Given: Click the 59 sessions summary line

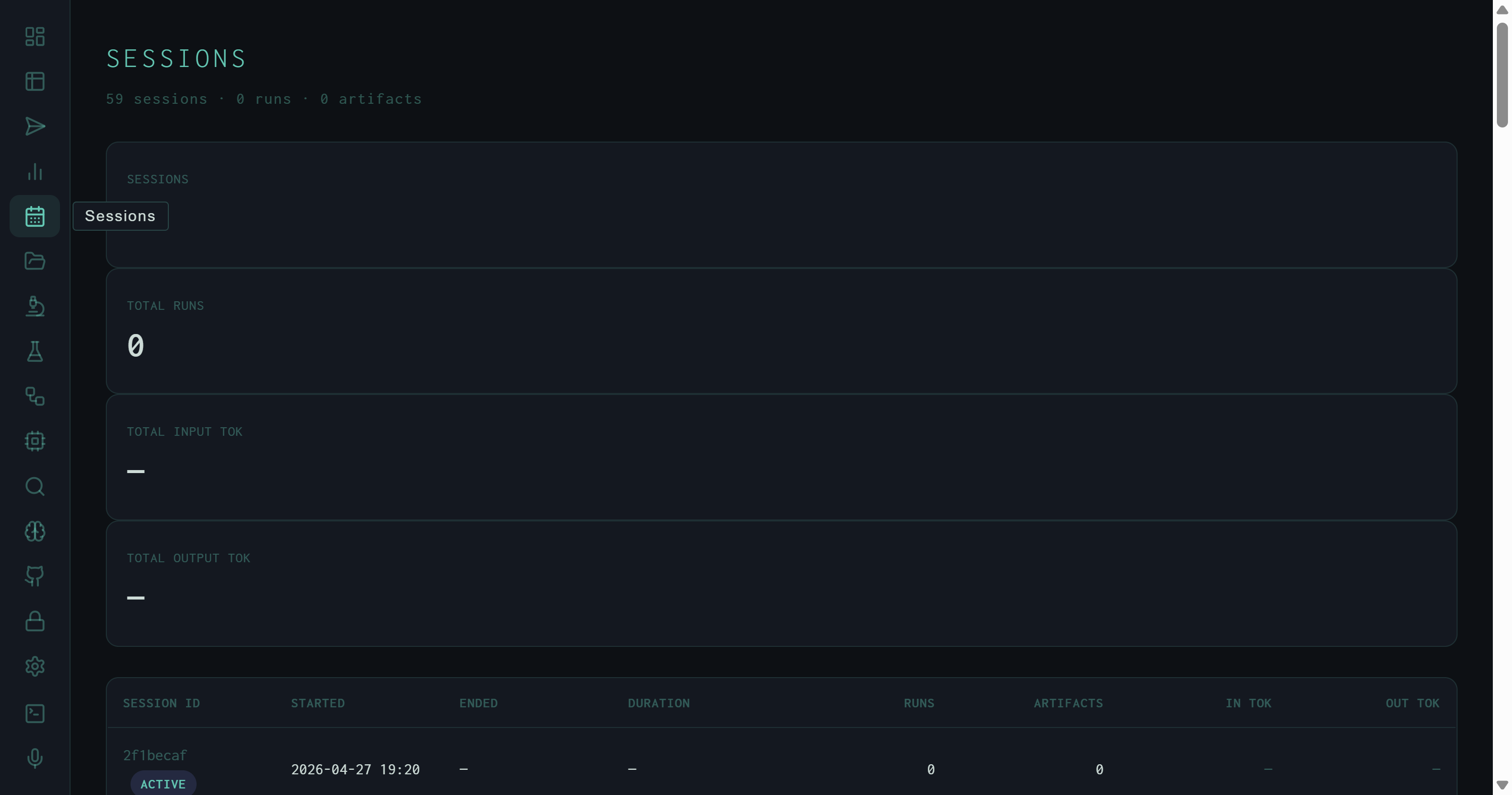Looking at the screenshot, I should (264, 99).
